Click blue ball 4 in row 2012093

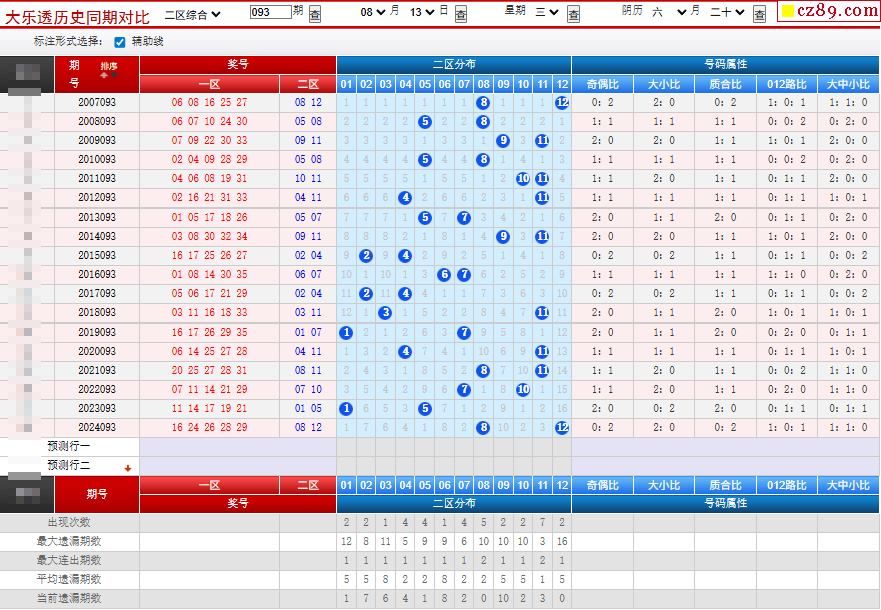tap(405, 198)
